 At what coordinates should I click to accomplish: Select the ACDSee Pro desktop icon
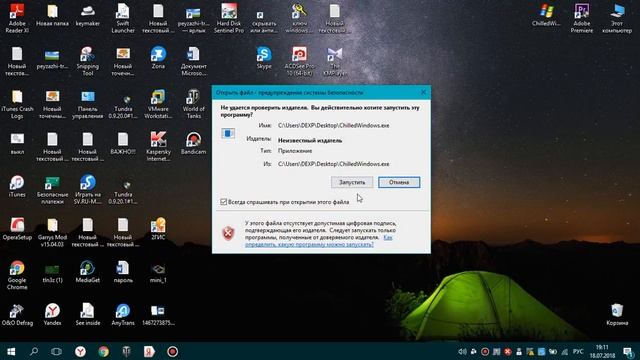299,61
